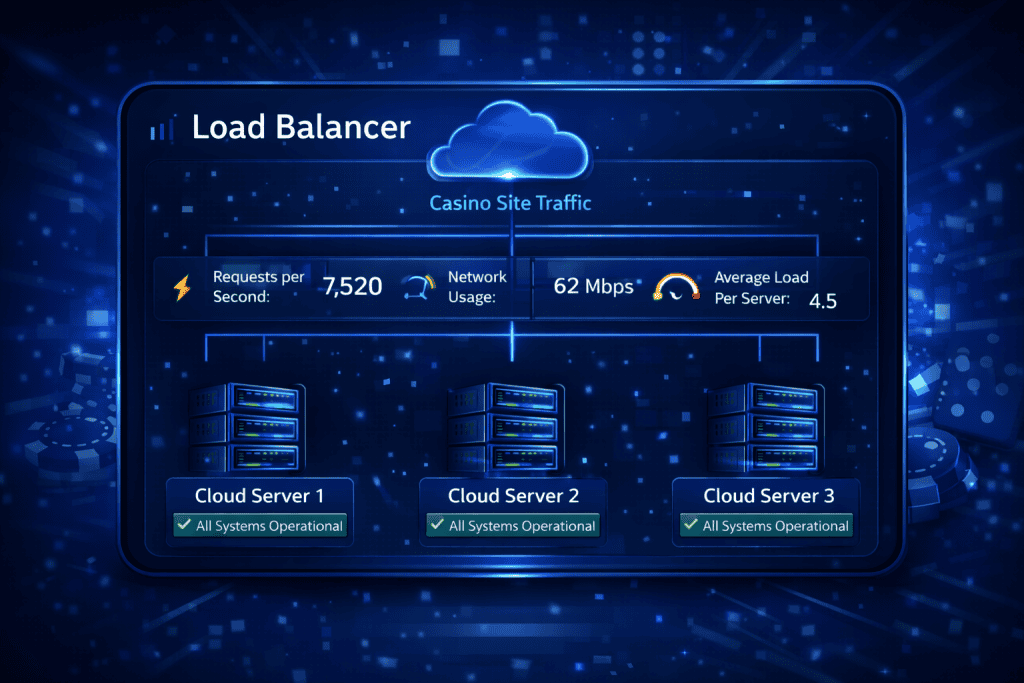Click the 7,520 requests value field
1024x683 pixels.
pyautogui.click(x=352, y=286)
